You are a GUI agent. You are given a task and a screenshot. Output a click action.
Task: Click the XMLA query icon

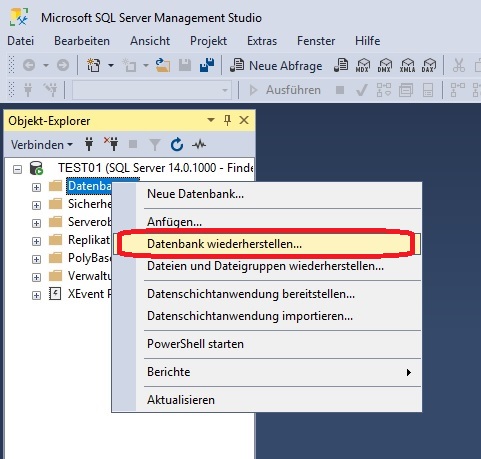tap(407, 65)
